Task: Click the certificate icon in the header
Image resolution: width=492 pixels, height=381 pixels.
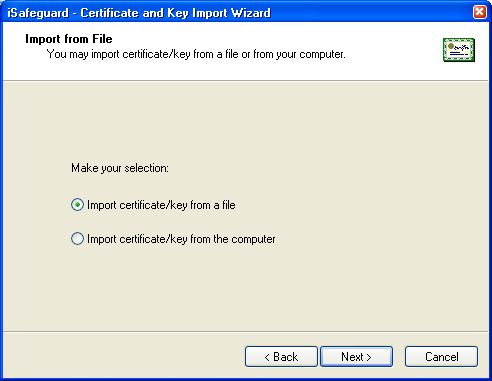Action: pyautogui.click(x=459, y=50)
